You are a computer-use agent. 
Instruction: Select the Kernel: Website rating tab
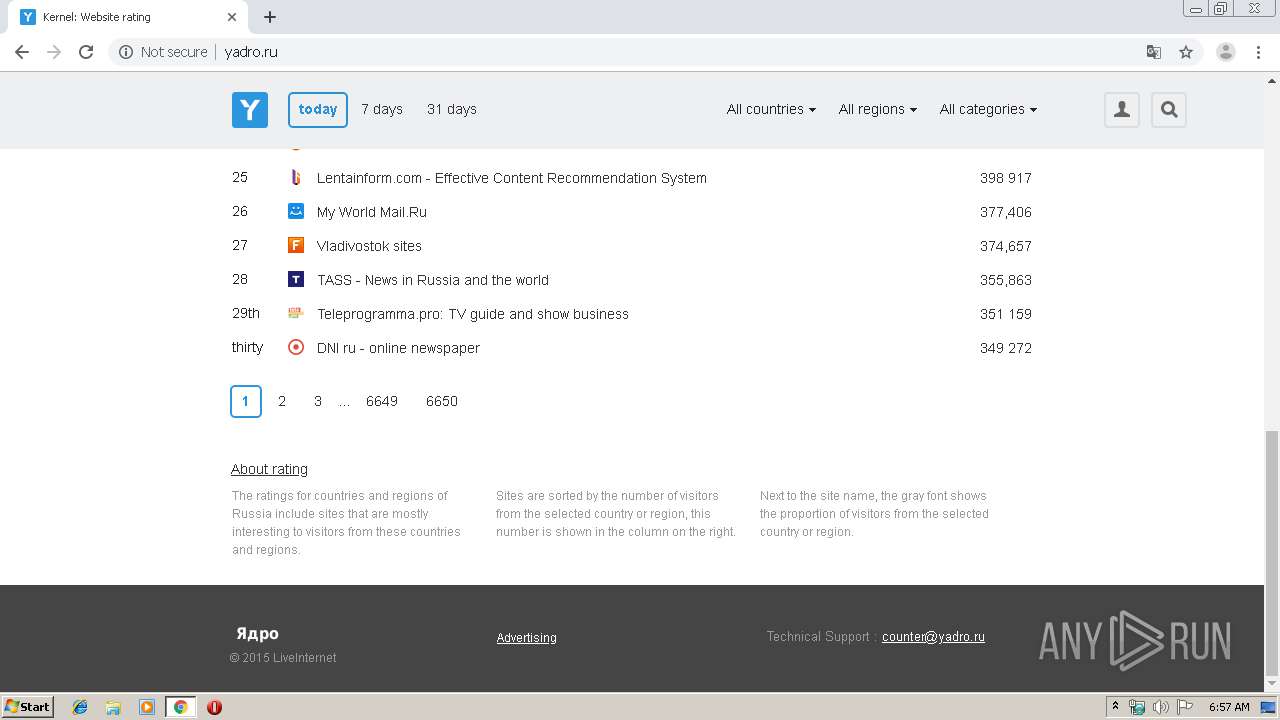(x=130, y=17)
